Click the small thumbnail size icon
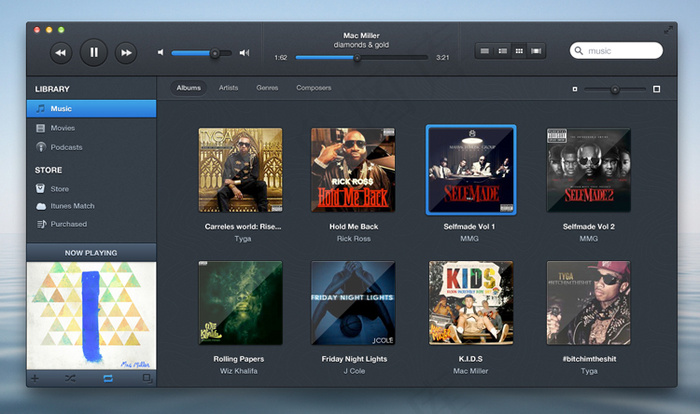700x414 pixels. click(575, 89)
